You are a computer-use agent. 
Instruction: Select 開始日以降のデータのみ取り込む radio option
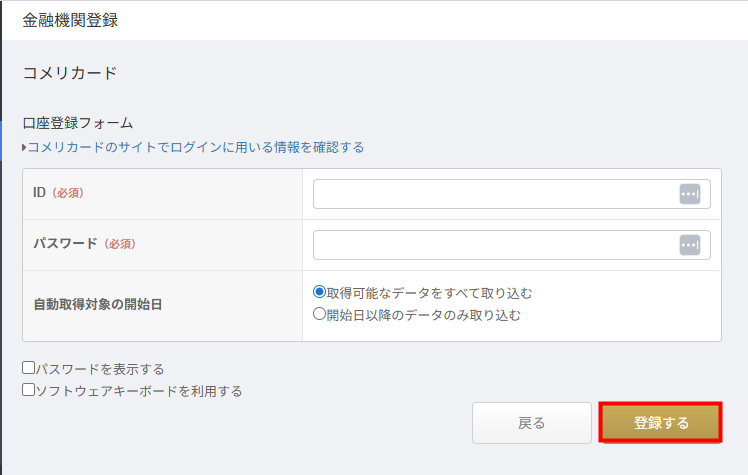[x=320, y=314]
